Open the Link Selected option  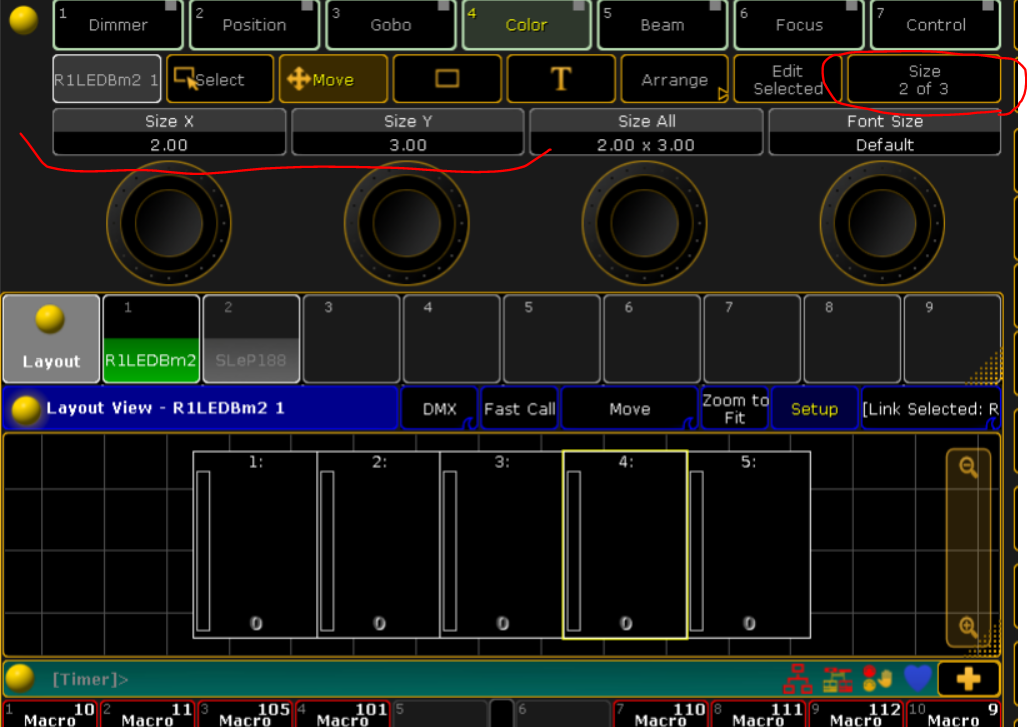pos(931,409)
